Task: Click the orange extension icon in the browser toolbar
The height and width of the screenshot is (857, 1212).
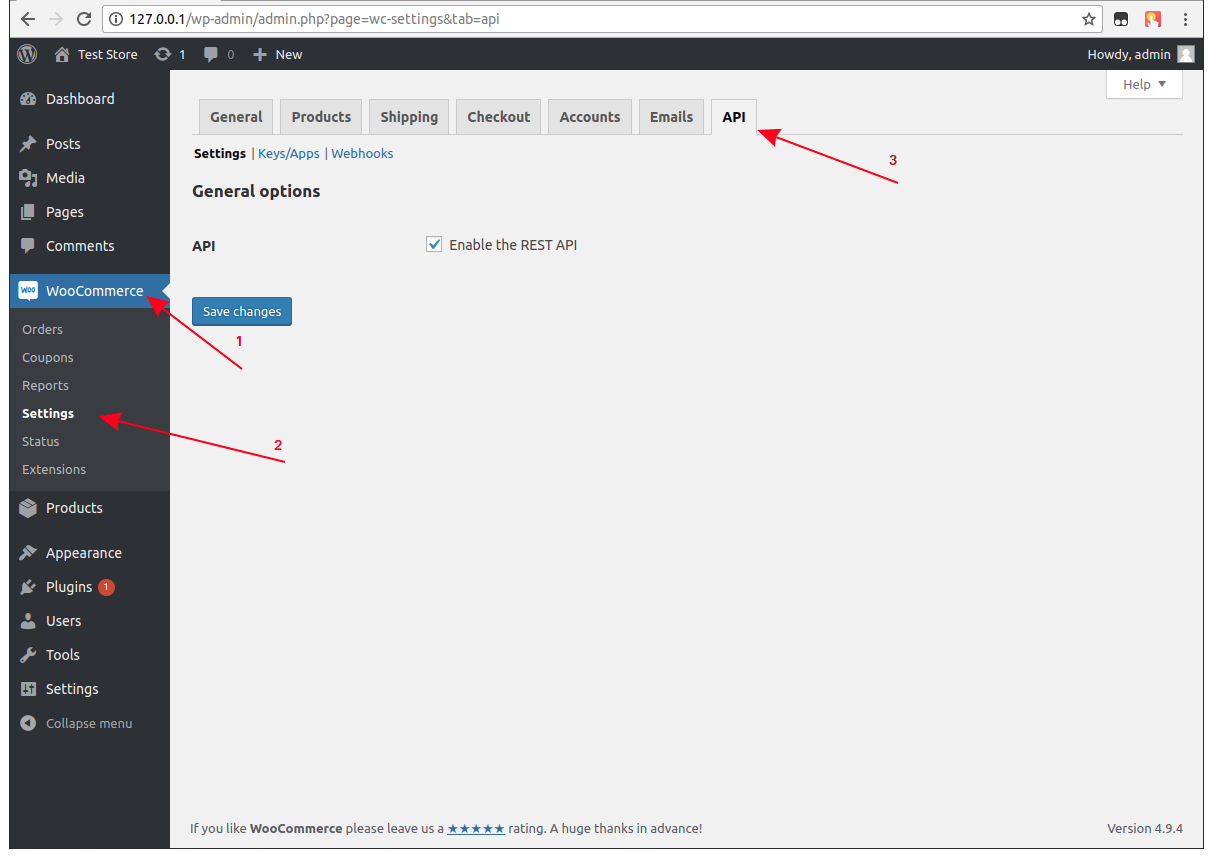Action: click(1153, 19)
